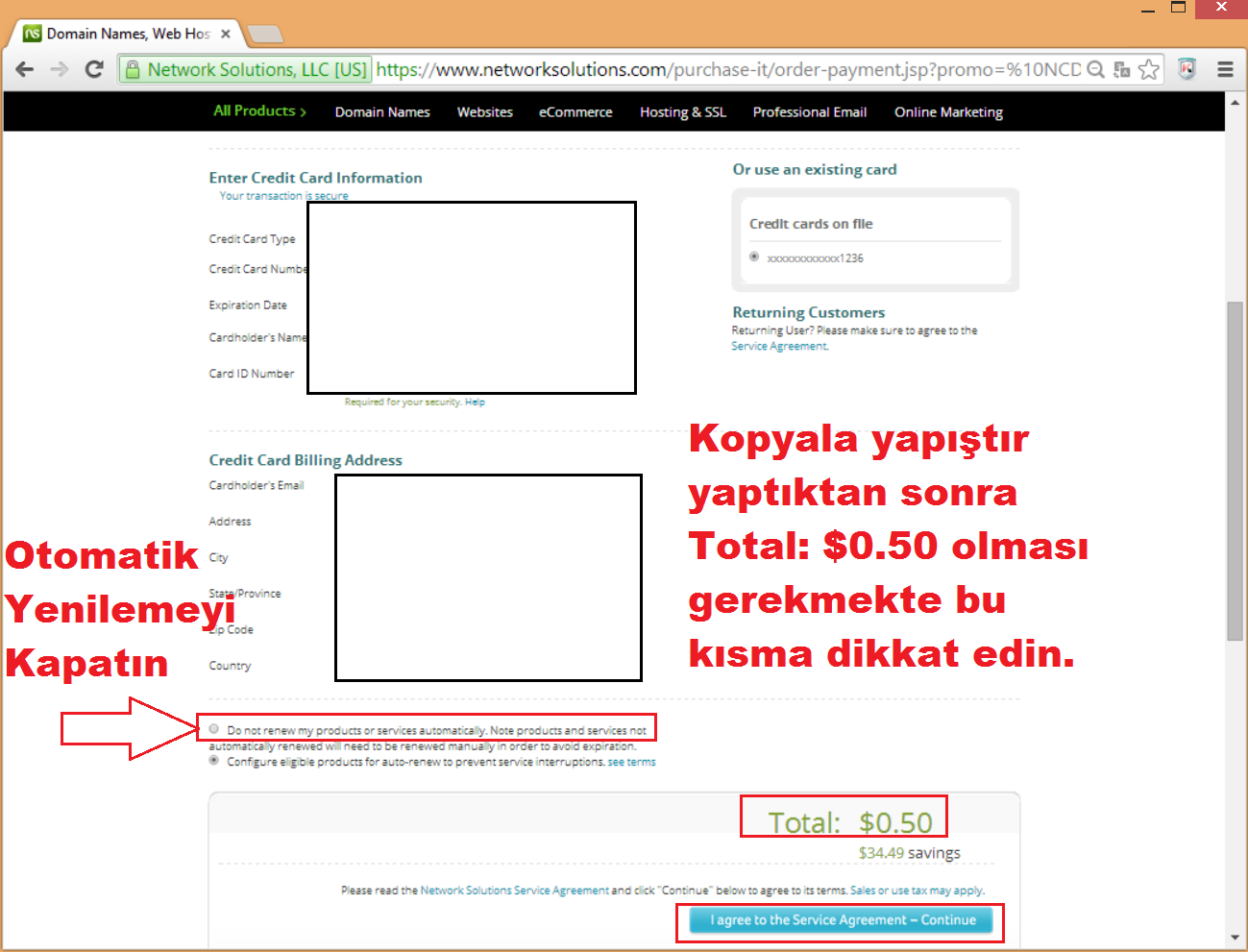
Task: Click the Expiration Date label
Action: 248,305
